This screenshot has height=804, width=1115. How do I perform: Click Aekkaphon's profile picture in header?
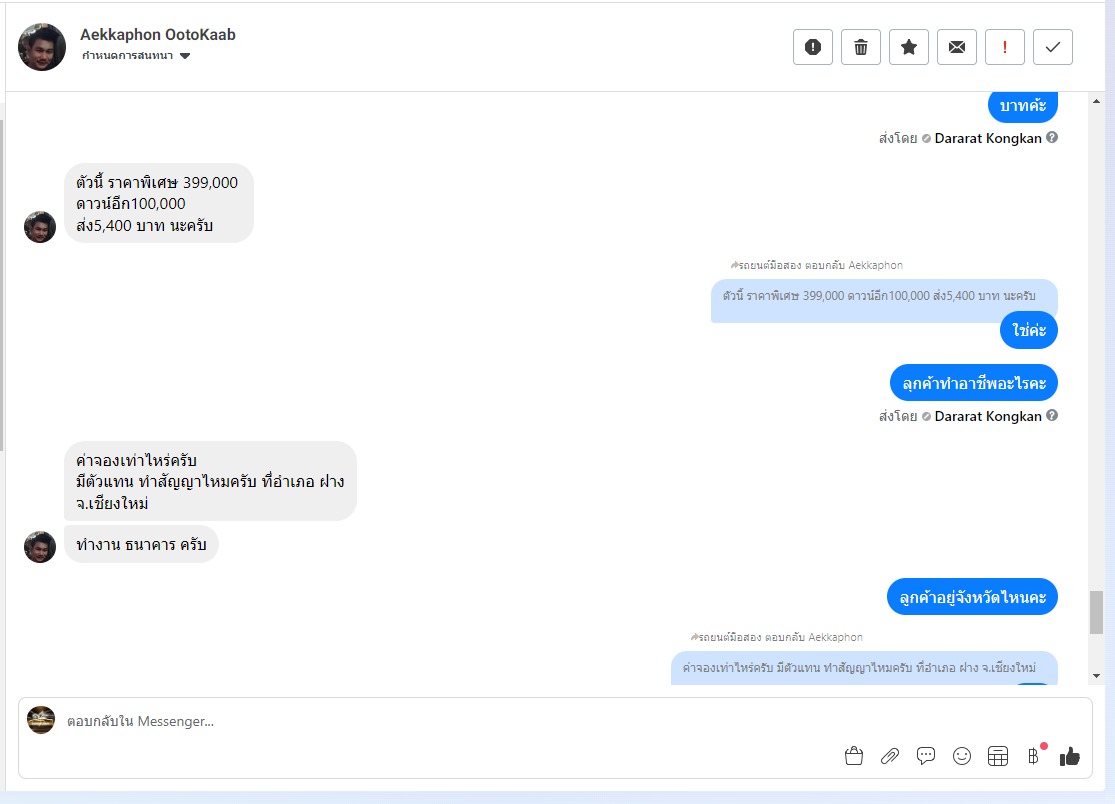click(x=42, y=47)
